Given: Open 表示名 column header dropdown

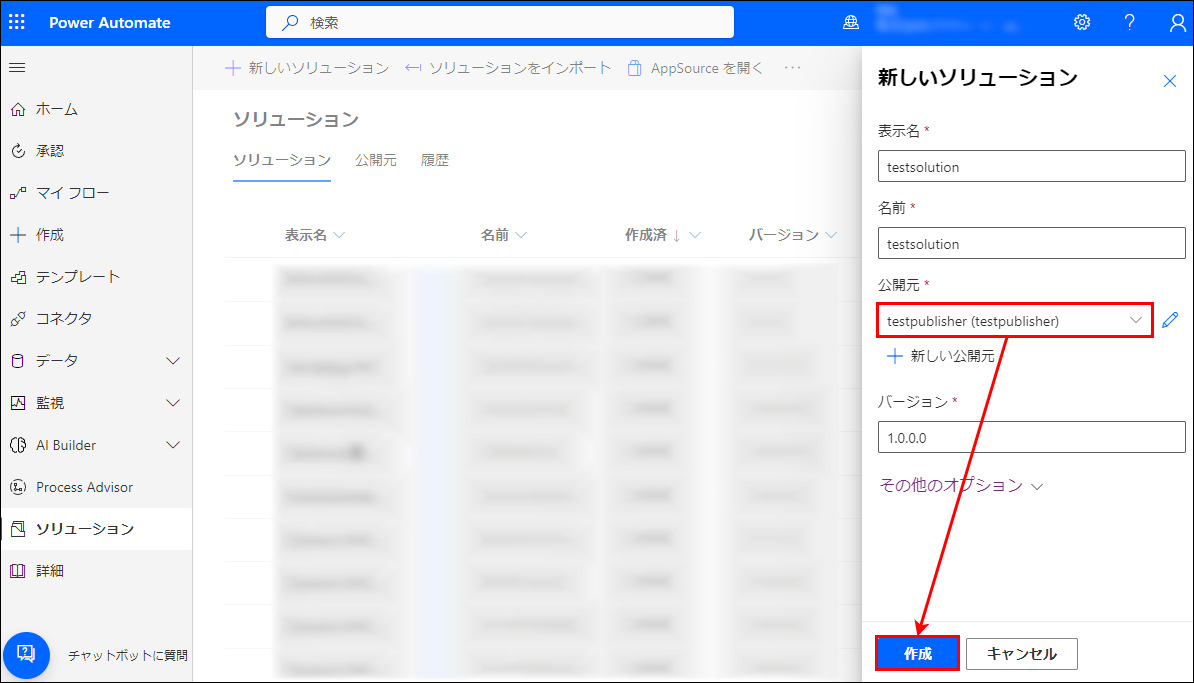Looking at the screenshot, I should coord(314,235).
